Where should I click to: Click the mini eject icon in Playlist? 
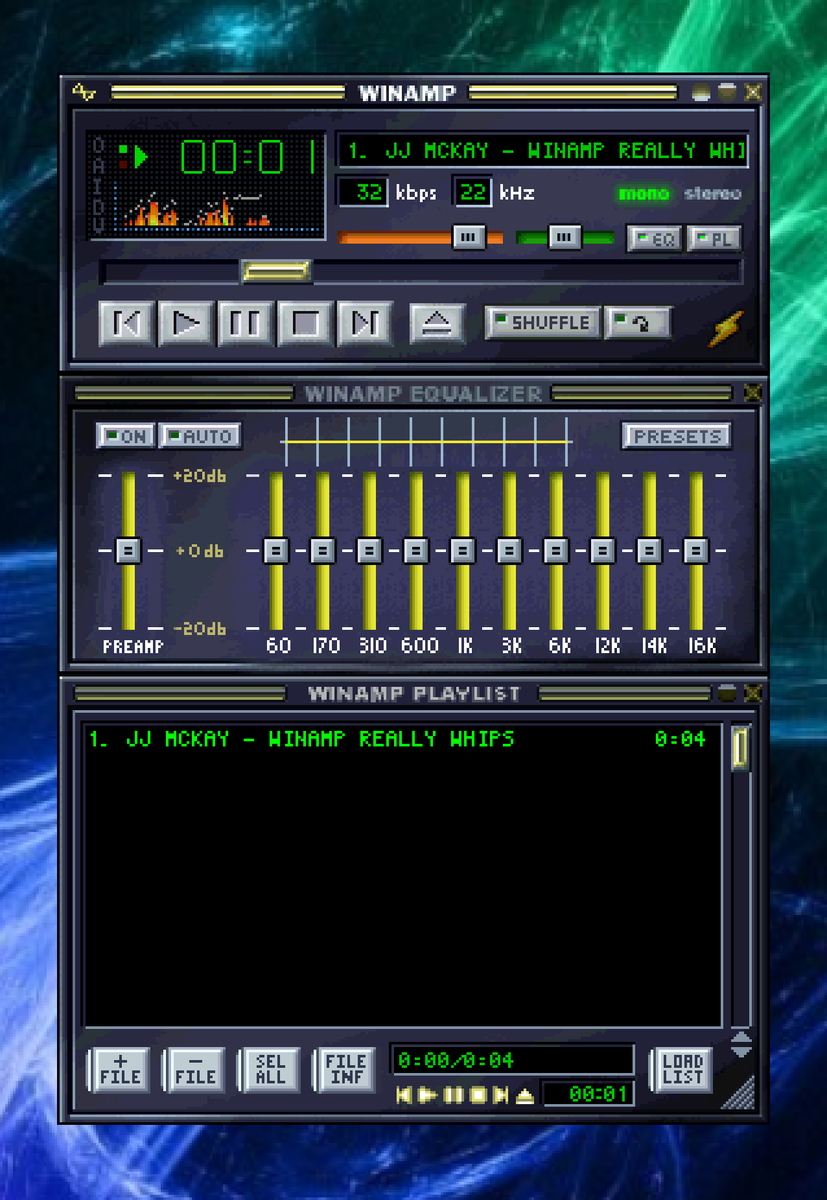coord(525,1095)
